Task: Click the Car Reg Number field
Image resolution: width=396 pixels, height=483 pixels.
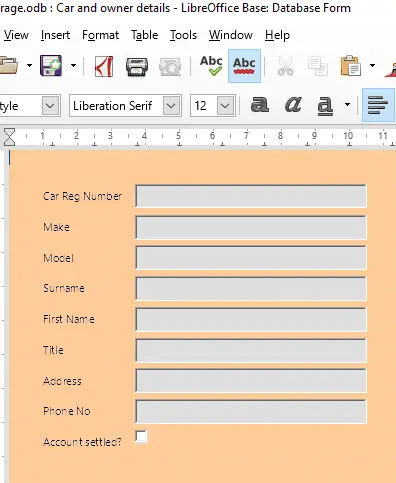Action: tap(251, 196)
